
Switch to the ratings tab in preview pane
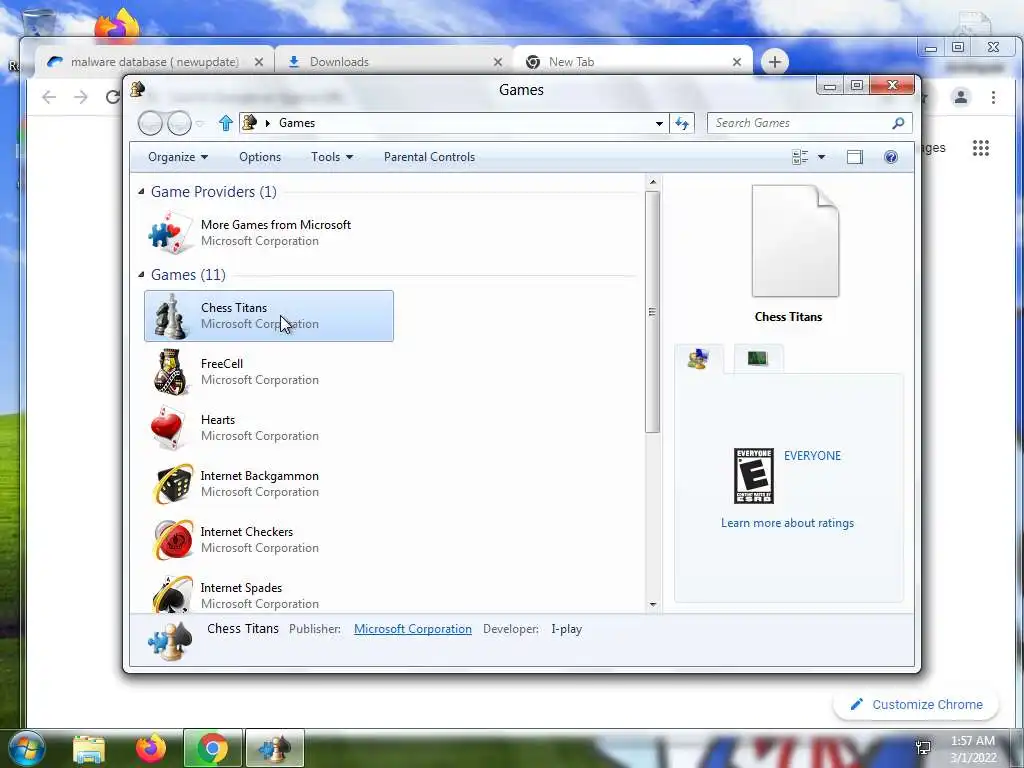coord(698,359)
